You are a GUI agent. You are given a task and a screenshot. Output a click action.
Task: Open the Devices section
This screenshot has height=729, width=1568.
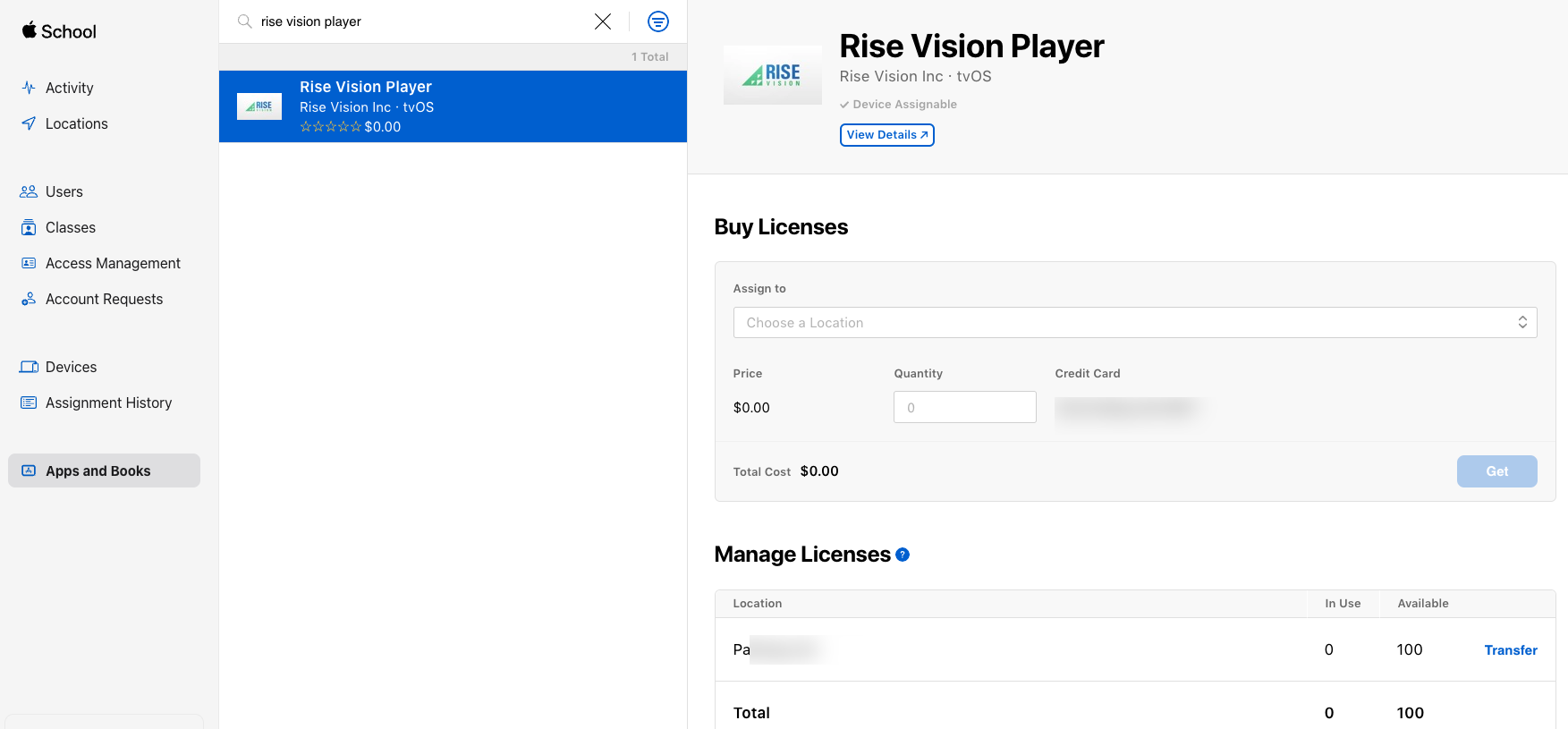click(71, 367)
